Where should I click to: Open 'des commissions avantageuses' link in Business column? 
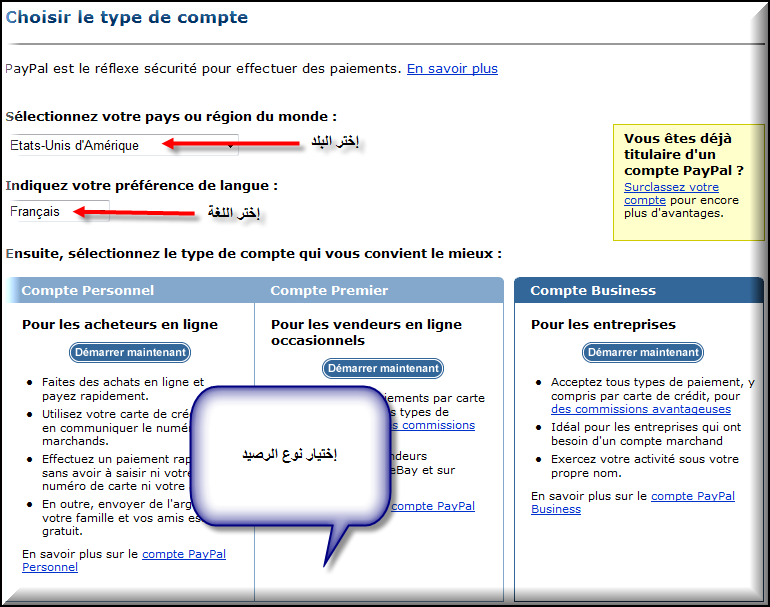(641, 409)
